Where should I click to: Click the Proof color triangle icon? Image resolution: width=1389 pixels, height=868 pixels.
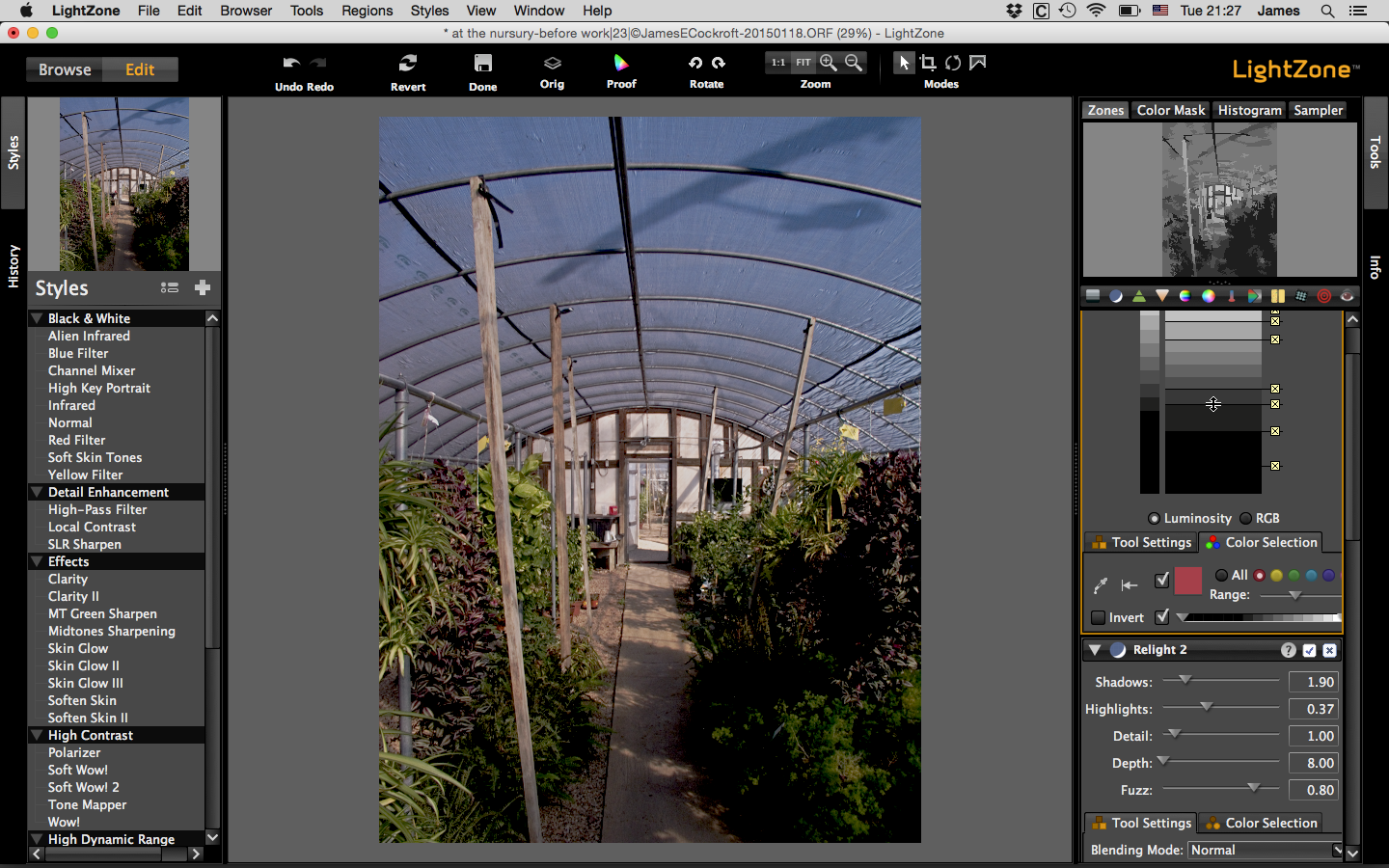(x=621, y=64)
